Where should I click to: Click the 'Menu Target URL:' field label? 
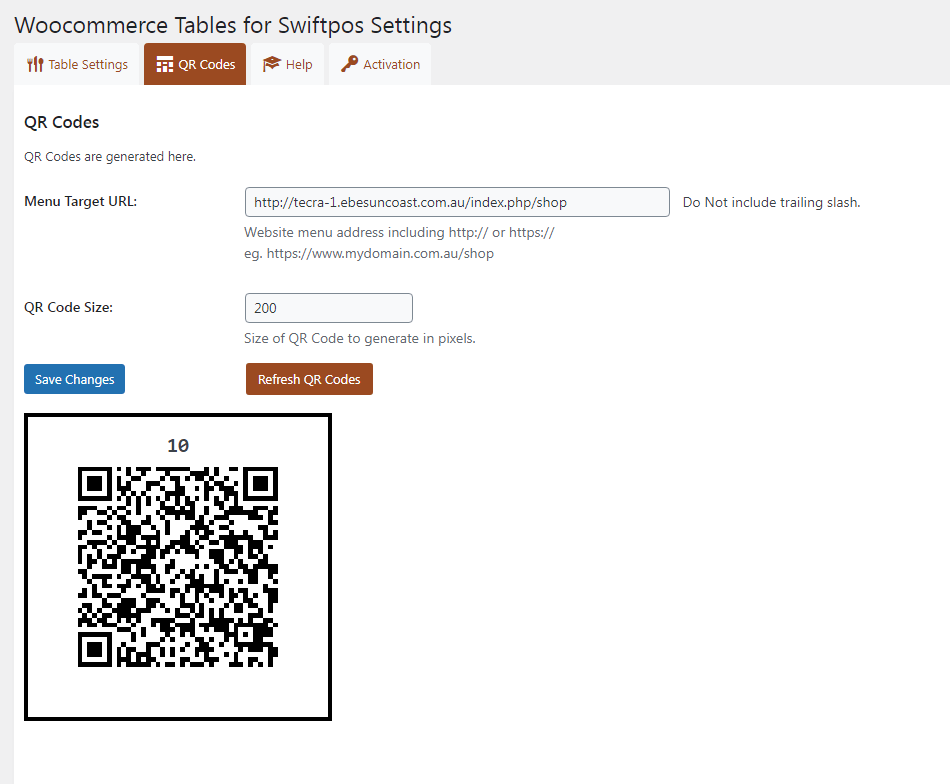coord(81,201)
